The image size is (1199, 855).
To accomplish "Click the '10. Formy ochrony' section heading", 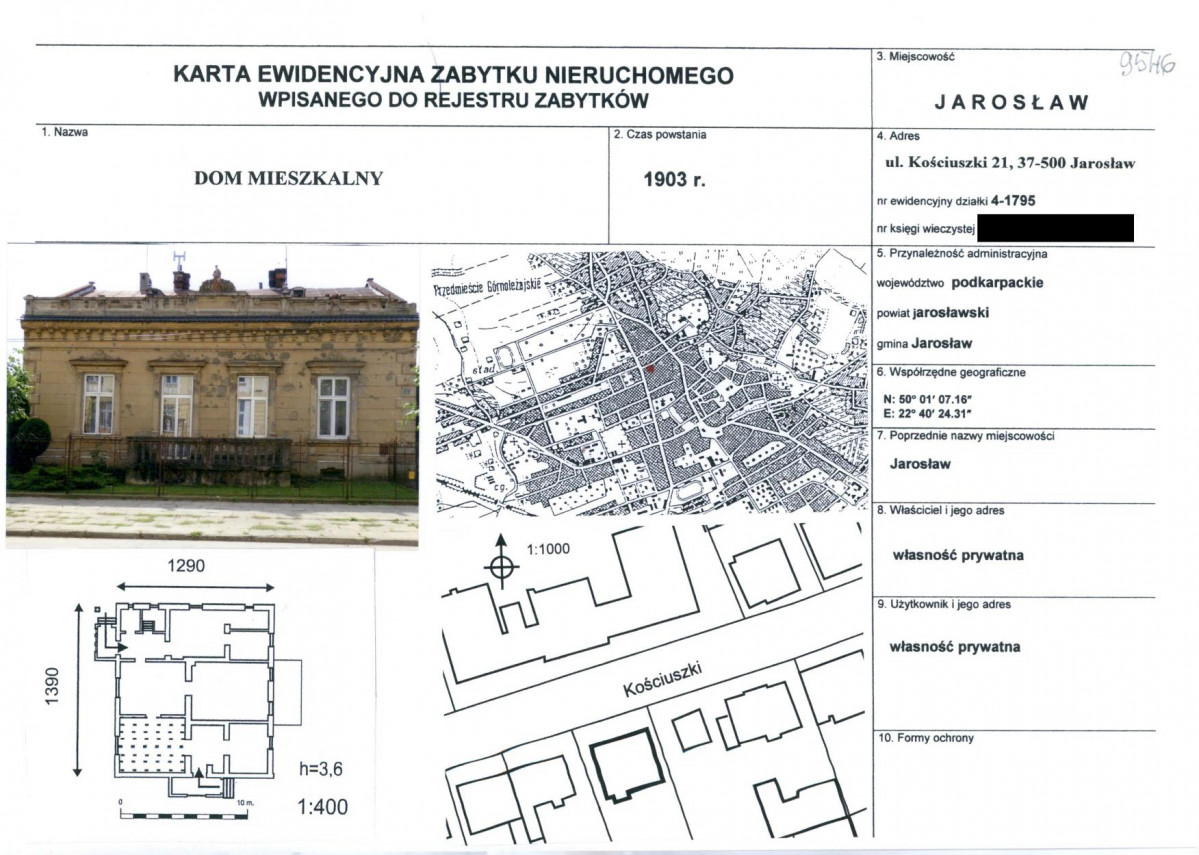I will [925, 738].
